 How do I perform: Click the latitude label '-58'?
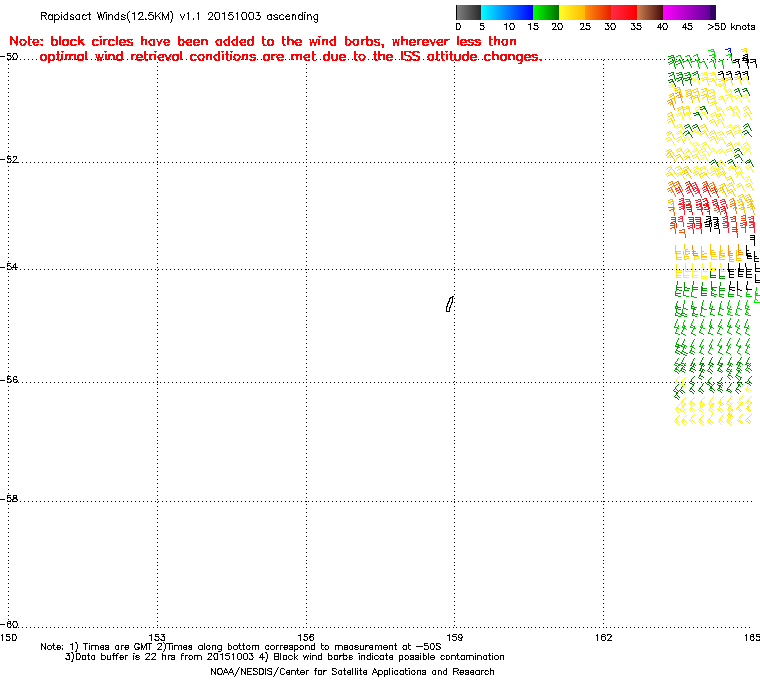tap(9, 498)
